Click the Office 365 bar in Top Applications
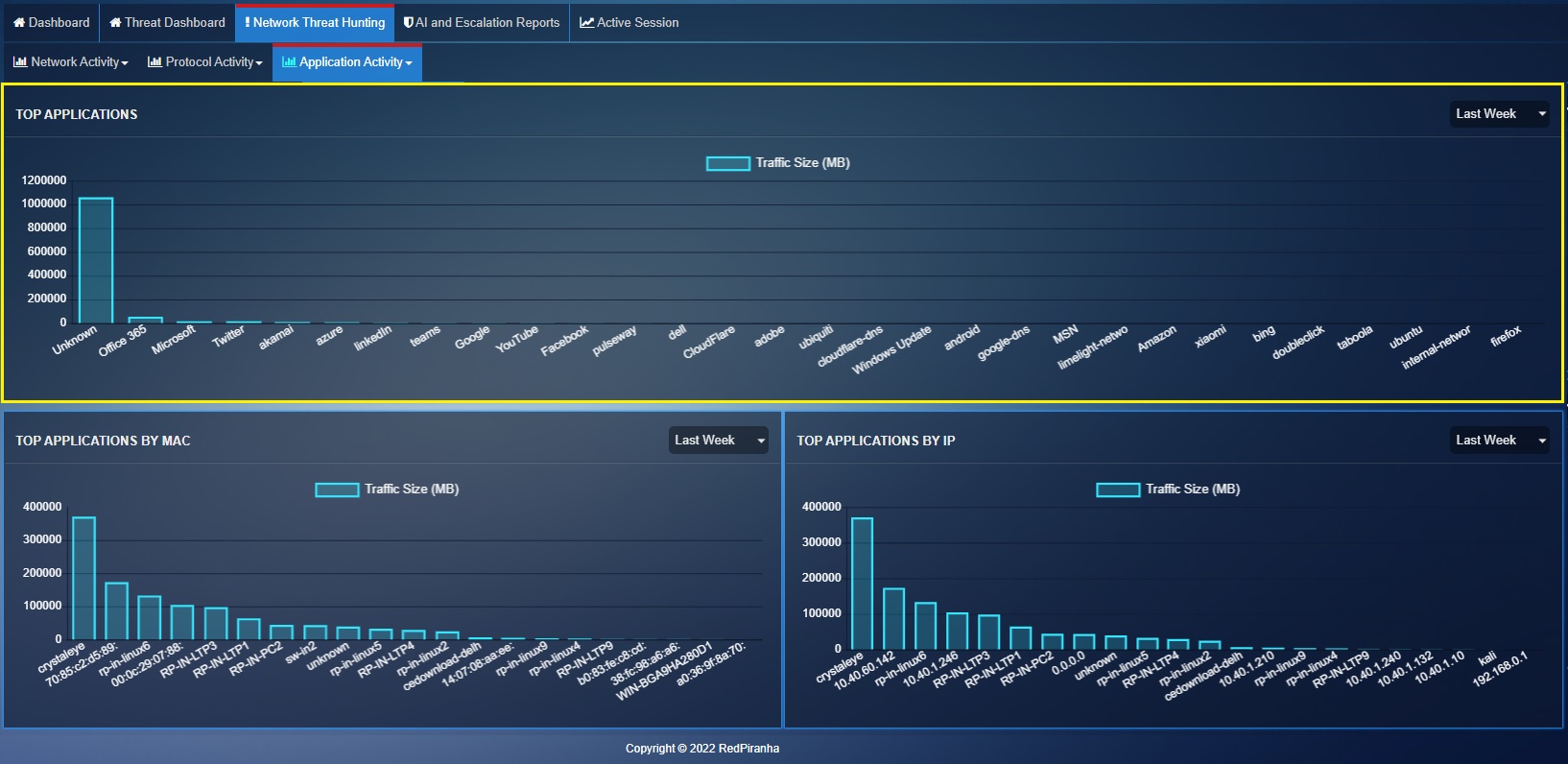 (146, 320)
